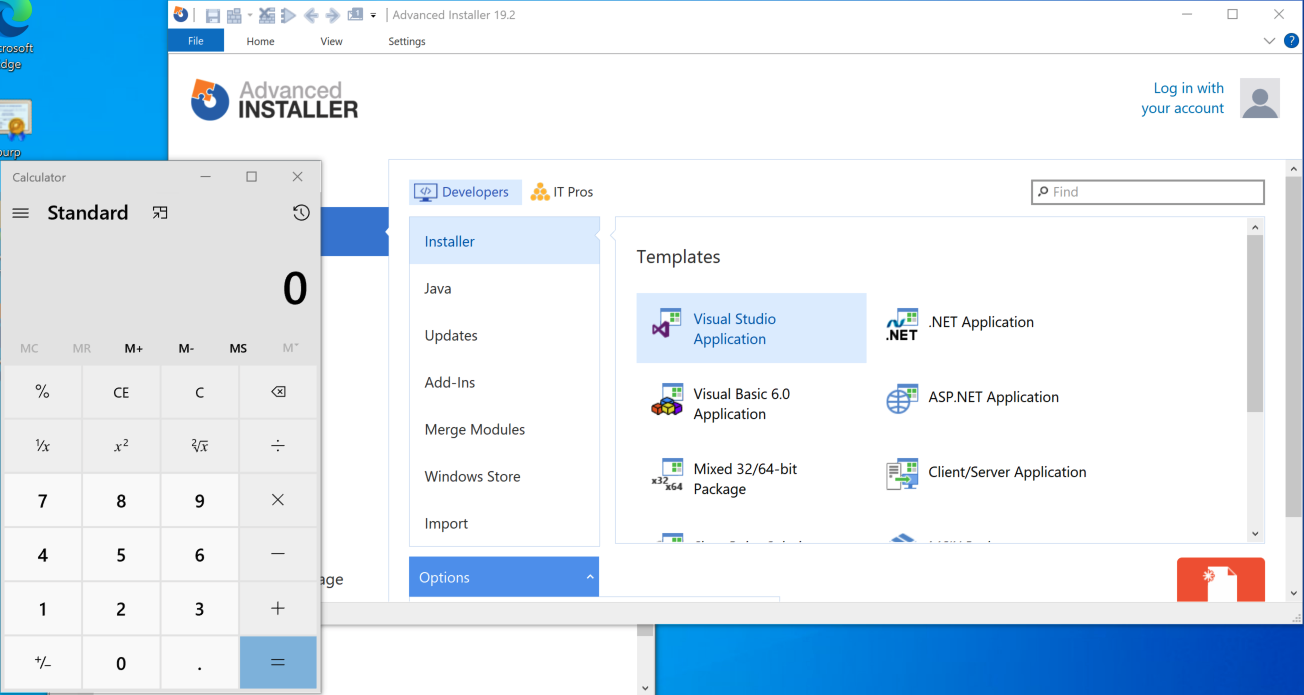Screen dimensions: 1304x695
Task: Choose the Visual Studio Application template icon
Action: point(666,324)
